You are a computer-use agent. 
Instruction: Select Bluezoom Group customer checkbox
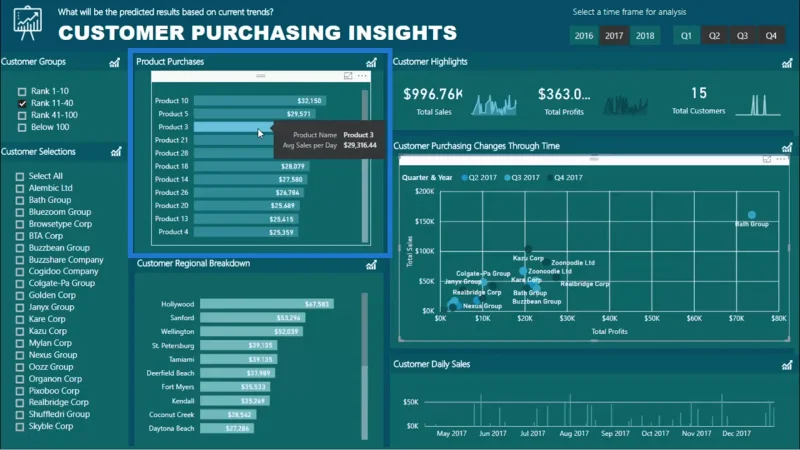[20, 212]
